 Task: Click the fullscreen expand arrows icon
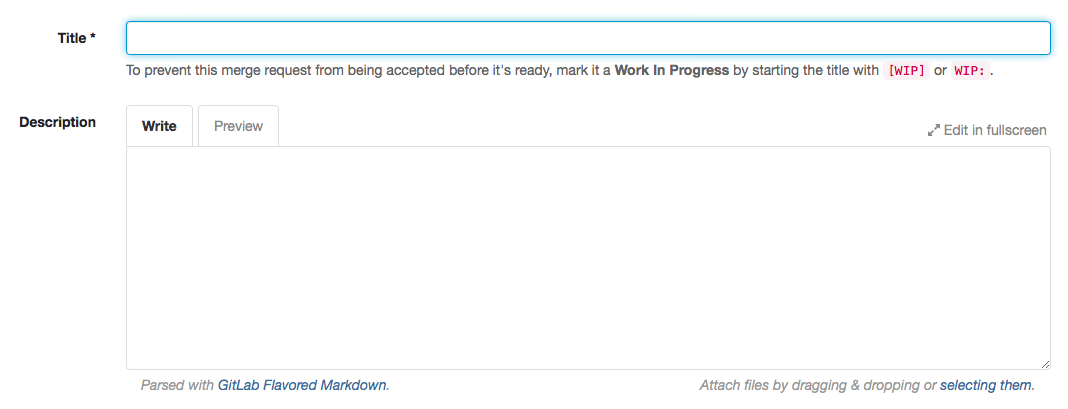934,131
